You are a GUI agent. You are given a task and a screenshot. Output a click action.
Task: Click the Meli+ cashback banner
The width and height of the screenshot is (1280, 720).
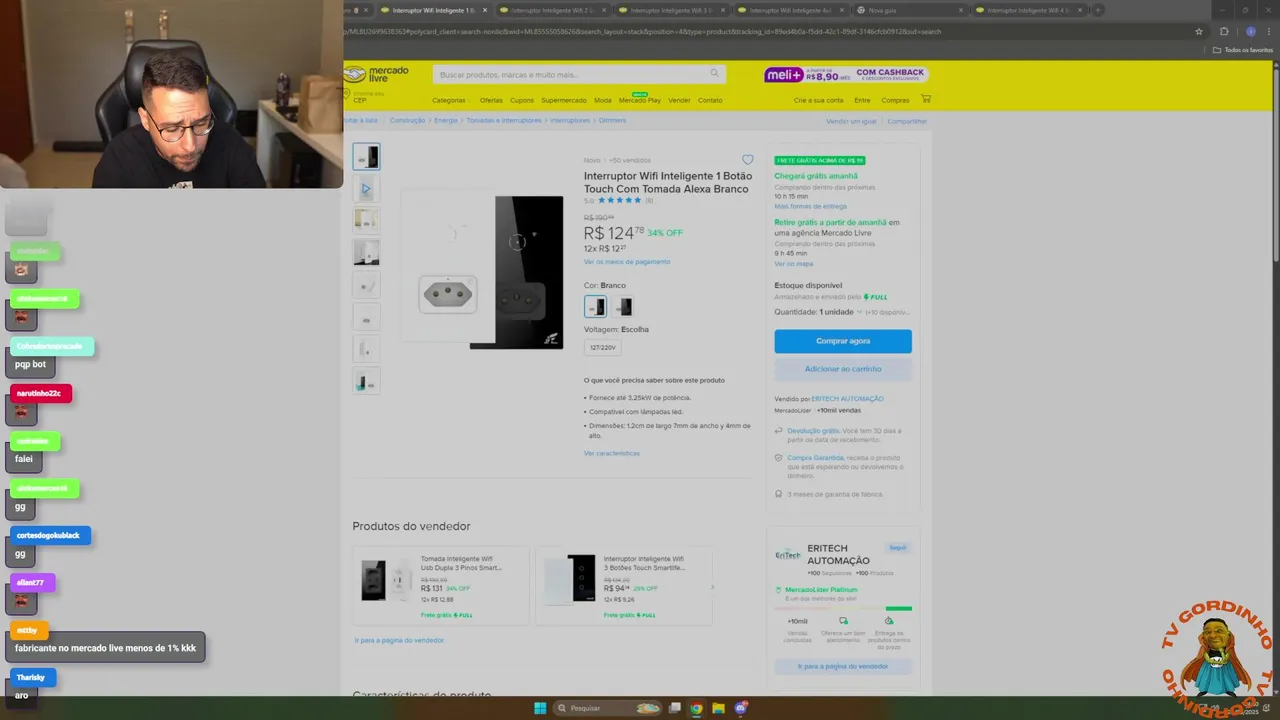click(x=846, y=75)
